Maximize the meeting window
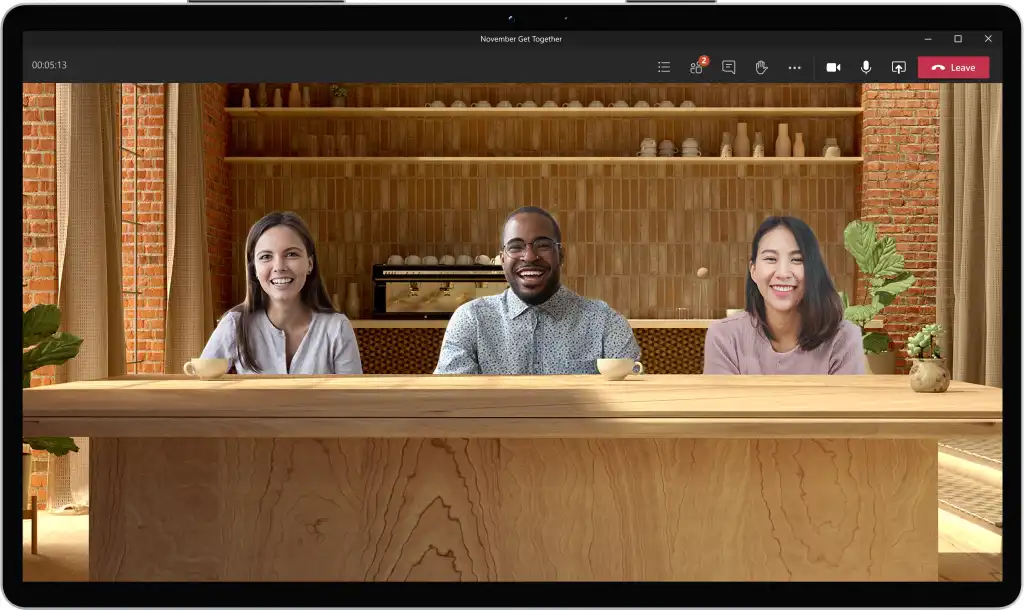The image size is (1024, 610). point(958,39)
